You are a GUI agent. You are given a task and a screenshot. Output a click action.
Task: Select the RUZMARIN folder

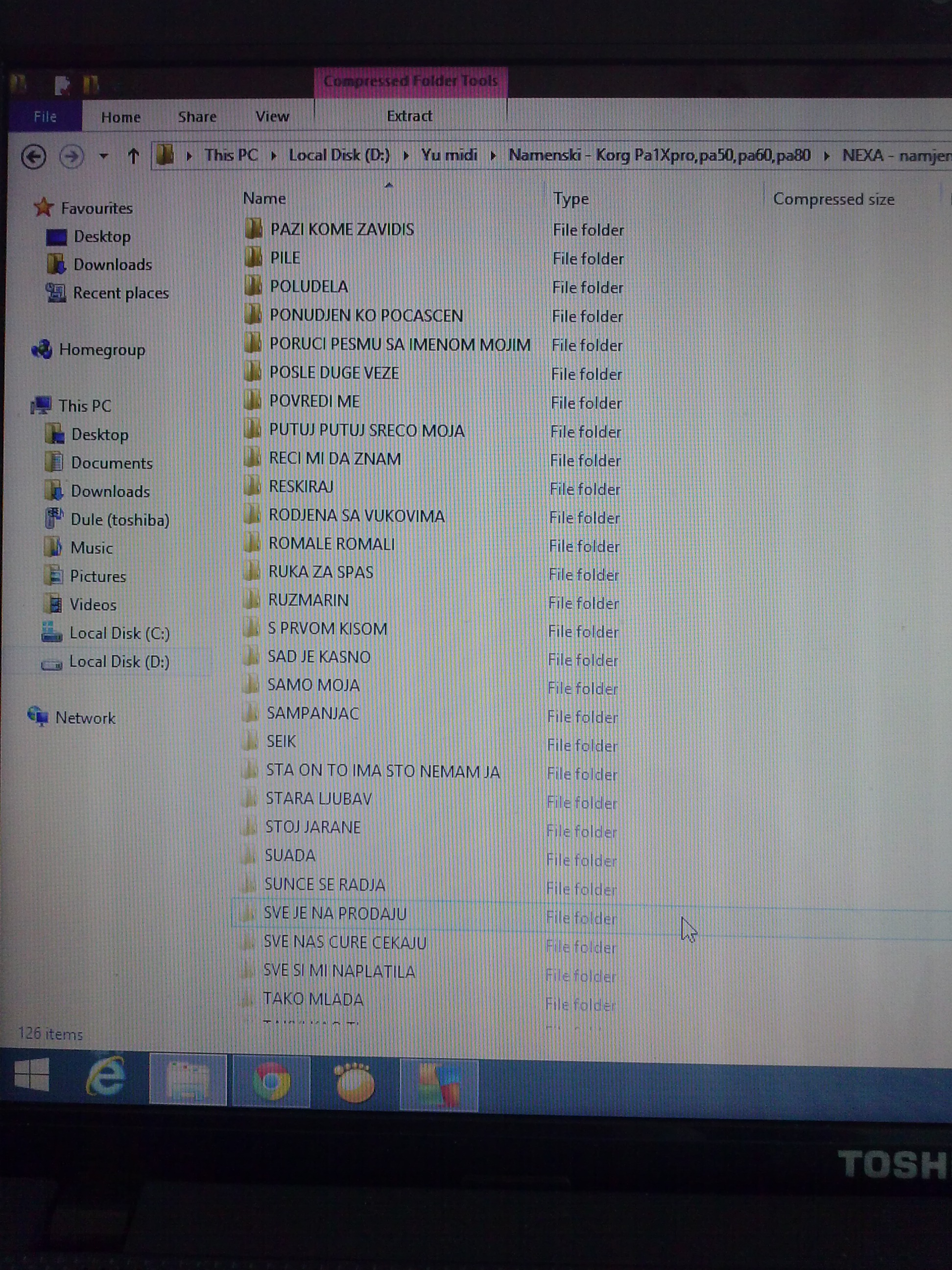(x=308, y=601)
